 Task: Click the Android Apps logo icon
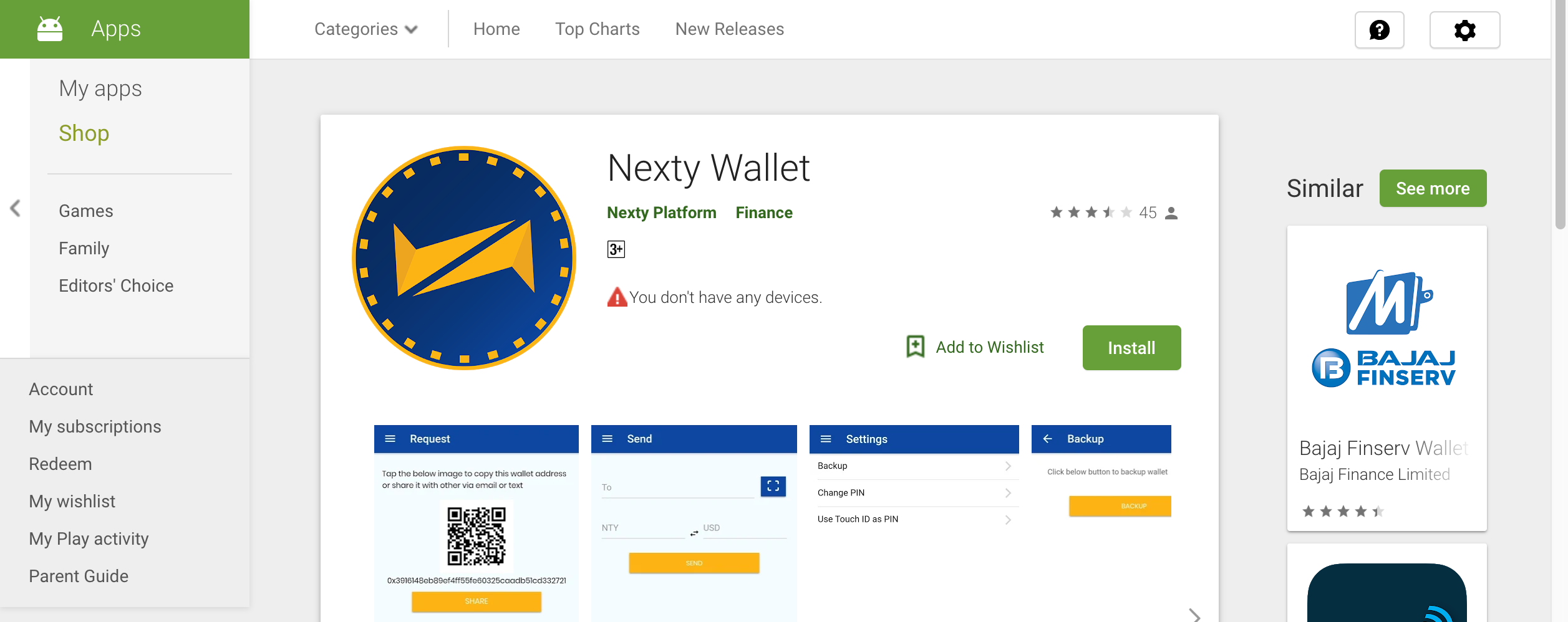tap(50, 29)
